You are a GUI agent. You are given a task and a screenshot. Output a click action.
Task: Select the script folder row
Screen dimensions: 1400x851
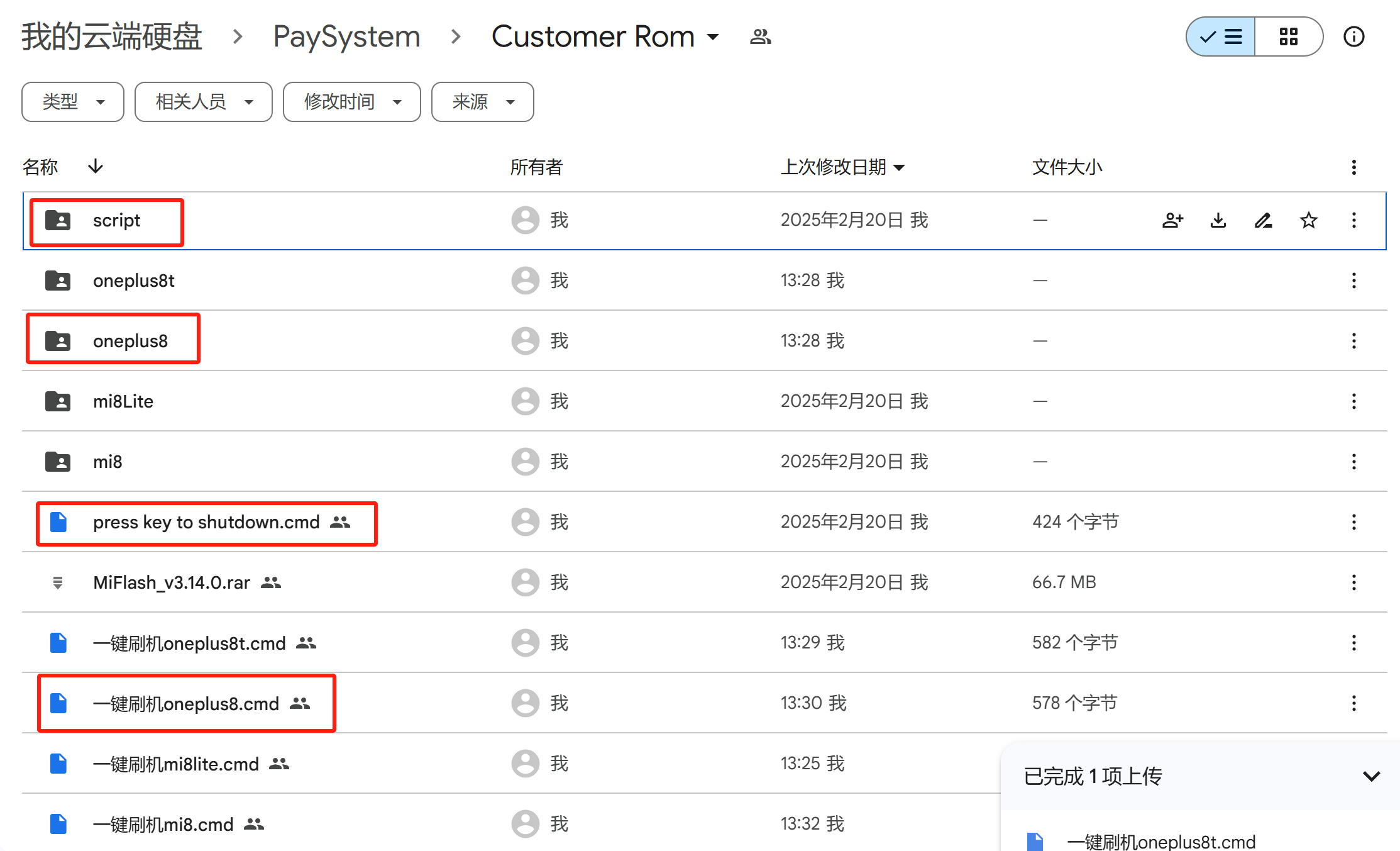(704, 221)
